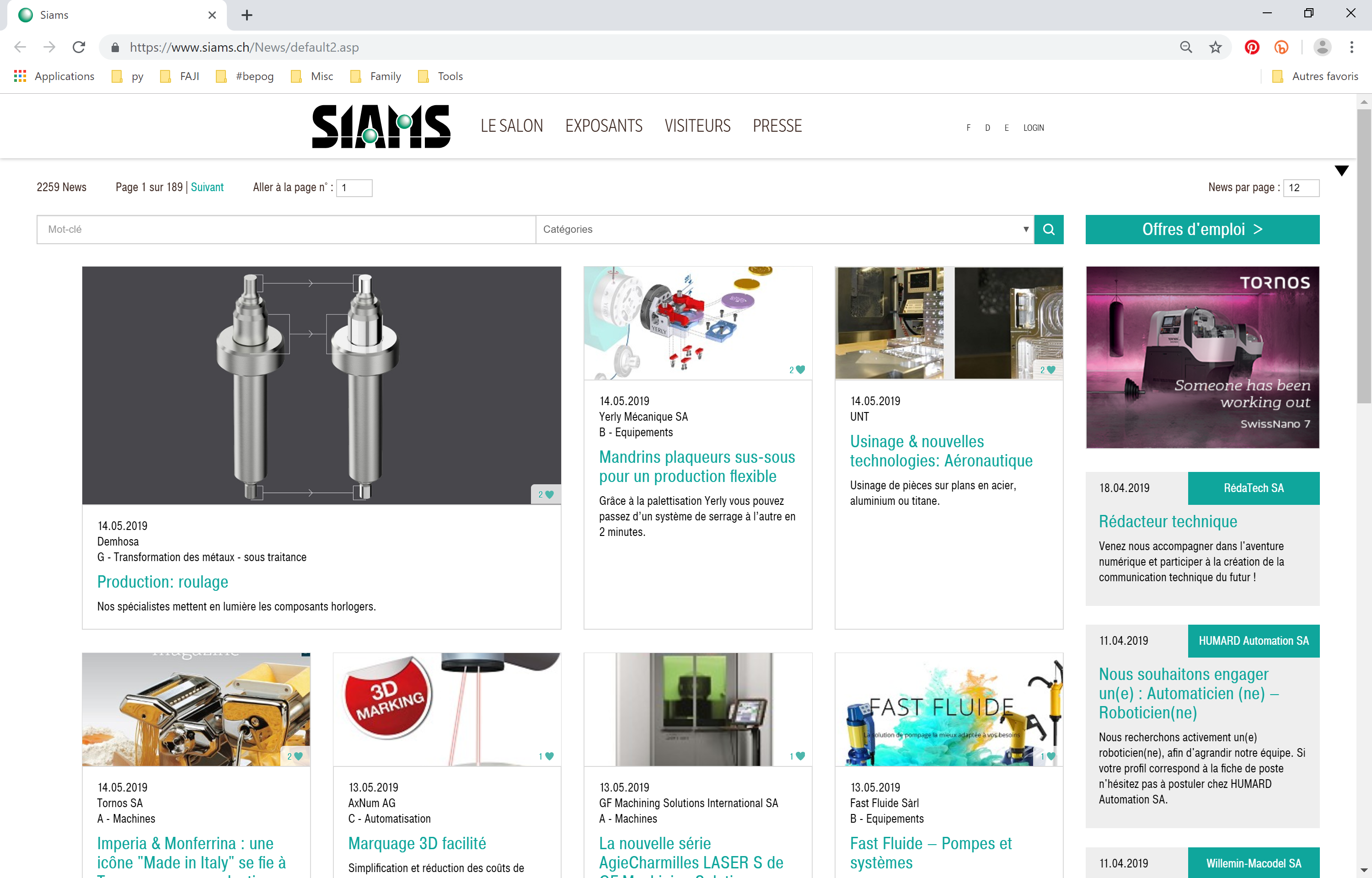1372x878 pixels.
Task: Open the FAJI bookmarks folder
Action: [180, 76]
